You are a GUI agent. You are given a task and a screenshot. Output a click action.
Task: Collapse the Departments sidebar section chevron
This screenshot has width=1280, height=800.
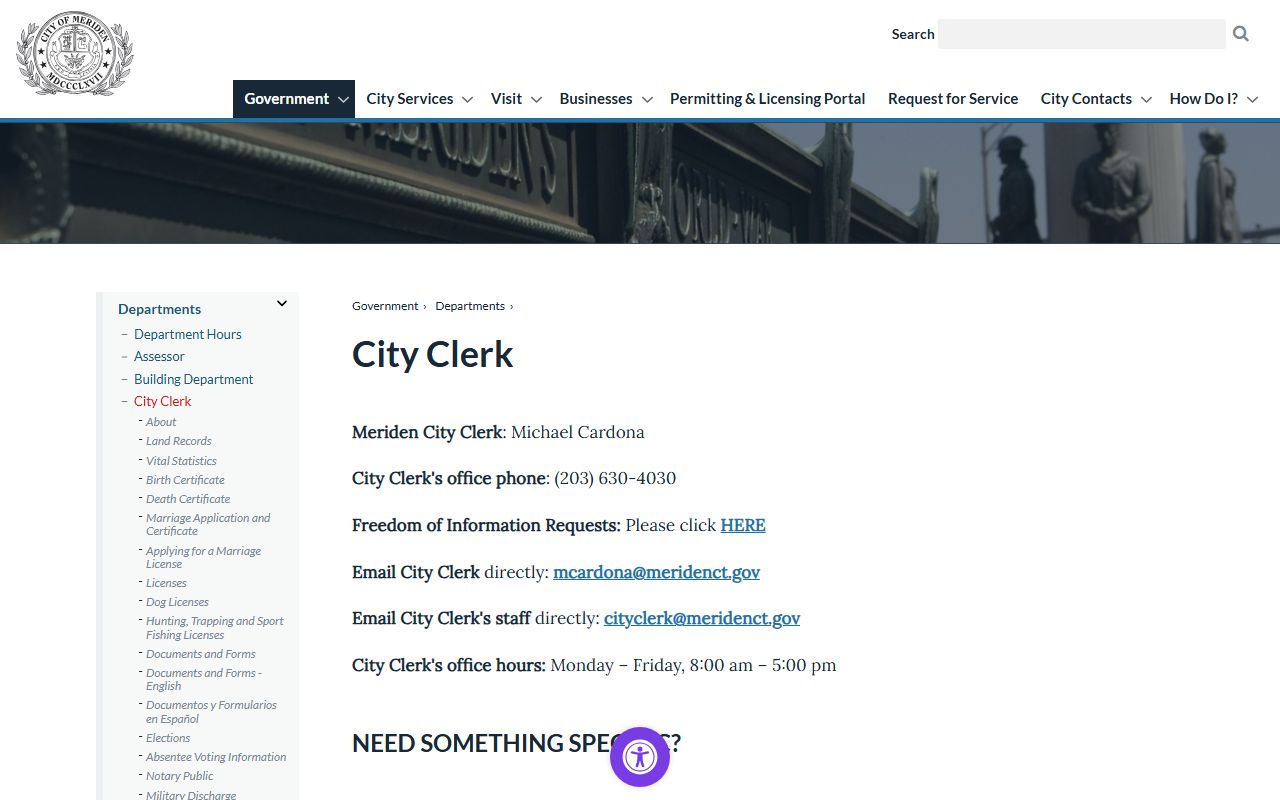coord(282,303)
